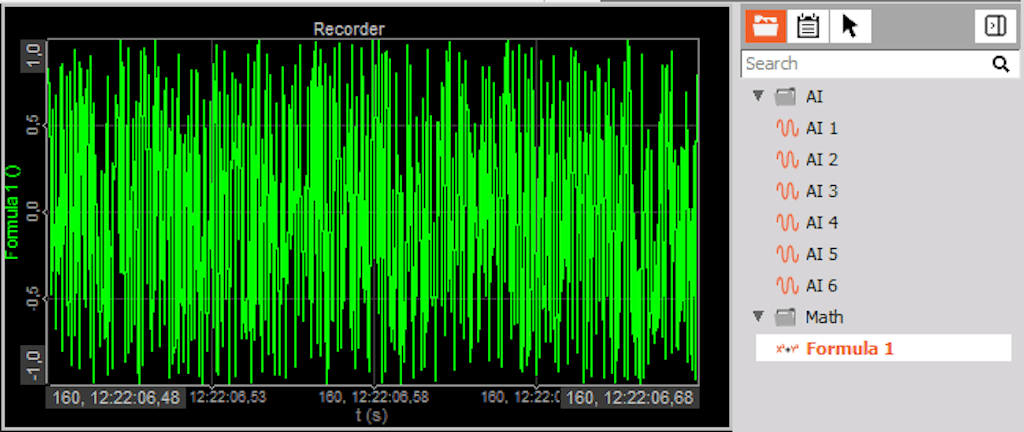Click the Math folder icon
Image resolution: width=1024 pixels, height=432 pixels.
tap(785, 317)
